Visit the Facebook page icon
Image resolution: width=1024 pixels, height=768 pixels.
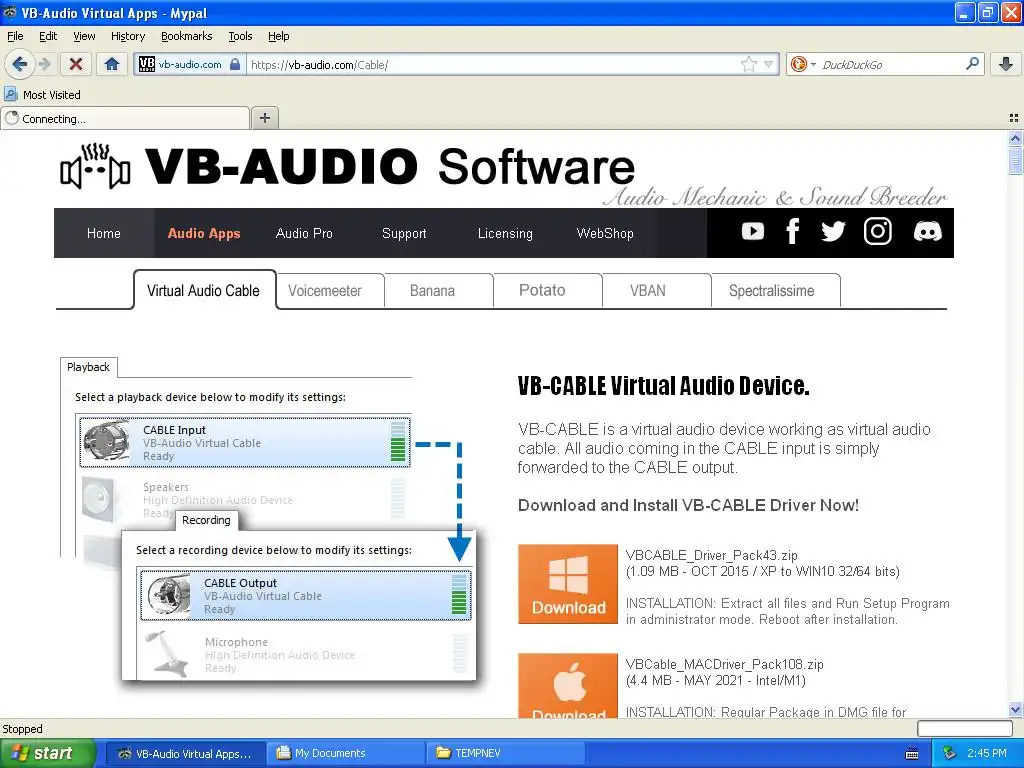pos(793,231)
